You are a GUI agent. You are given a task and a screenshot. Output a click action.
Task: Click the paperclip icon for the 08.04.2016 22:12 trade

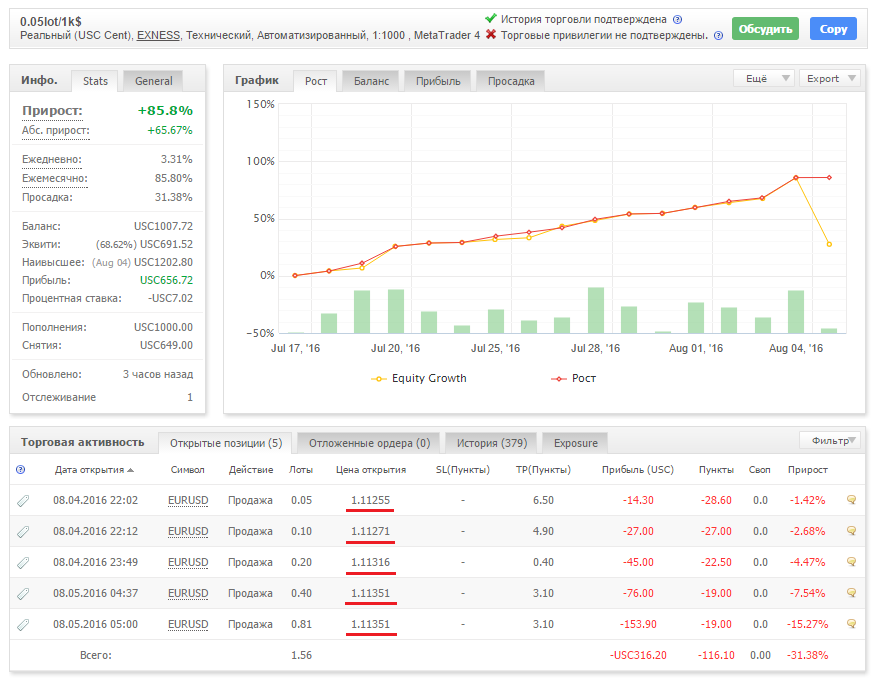(x=23, y=532)
